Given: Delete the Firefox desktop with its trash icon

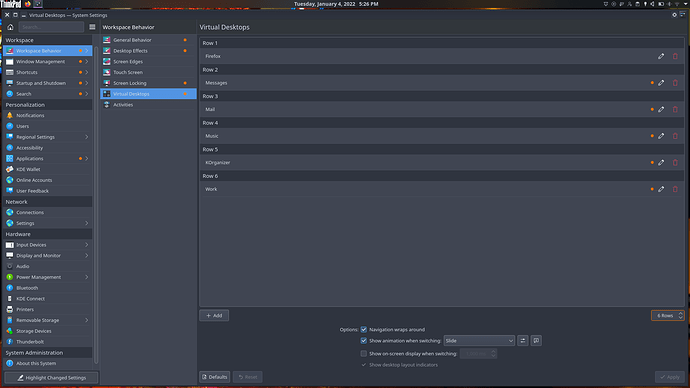Looking at the screenshot, I should (x=675, y=56).
